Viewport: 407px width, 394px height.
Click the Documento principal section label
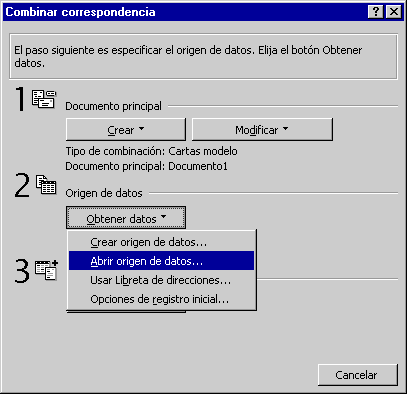tap(113, 106)
